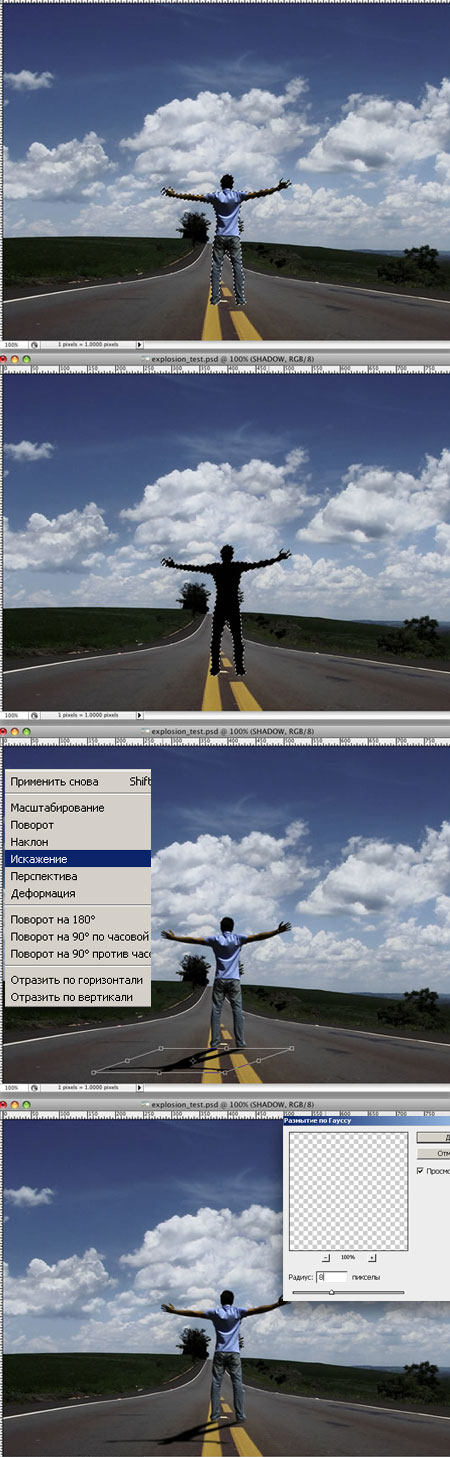
Task: Pick "Поворот" from the transform menu
Action: coord(76,825)
